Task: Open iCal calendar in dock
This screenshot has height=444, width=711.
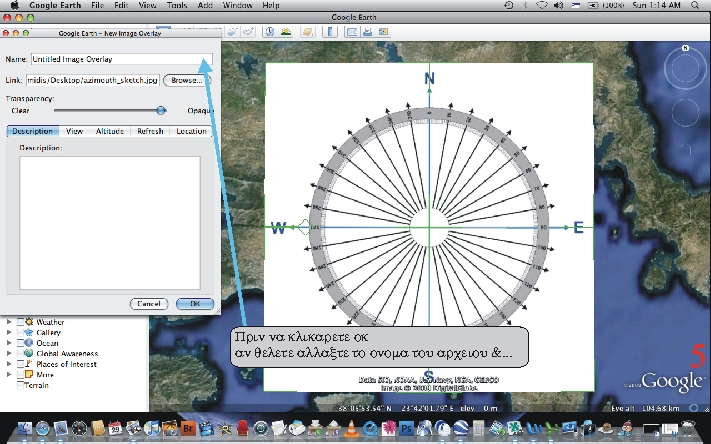Action: [115, 428]
